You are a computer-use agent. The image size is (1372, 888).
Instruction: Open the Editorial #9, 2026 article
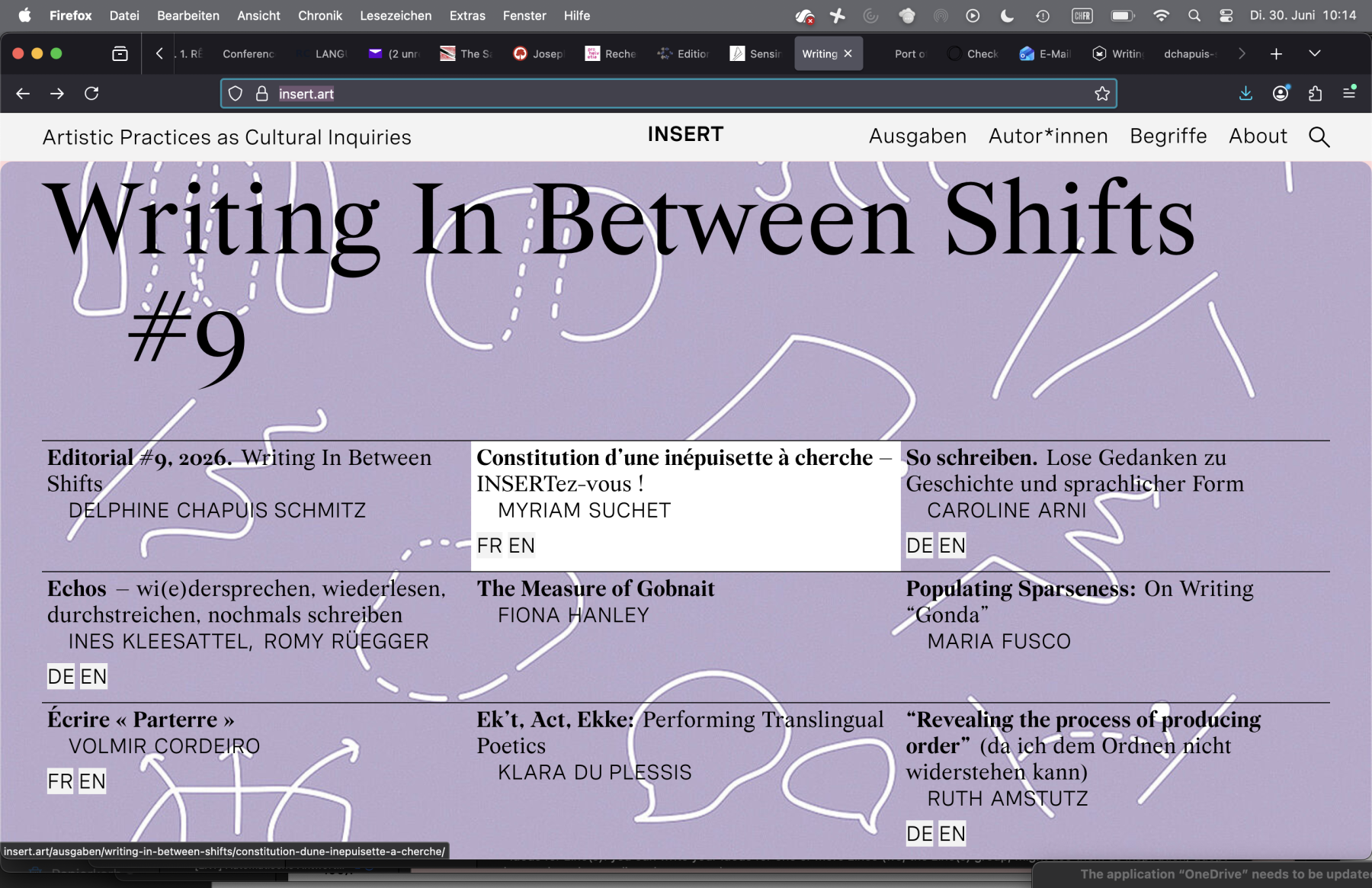point(239,470)
